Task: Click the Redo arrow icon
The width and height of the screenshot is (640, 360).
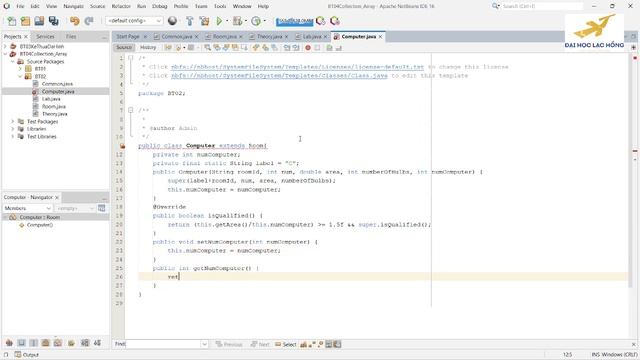Action: tap(89, 21)
